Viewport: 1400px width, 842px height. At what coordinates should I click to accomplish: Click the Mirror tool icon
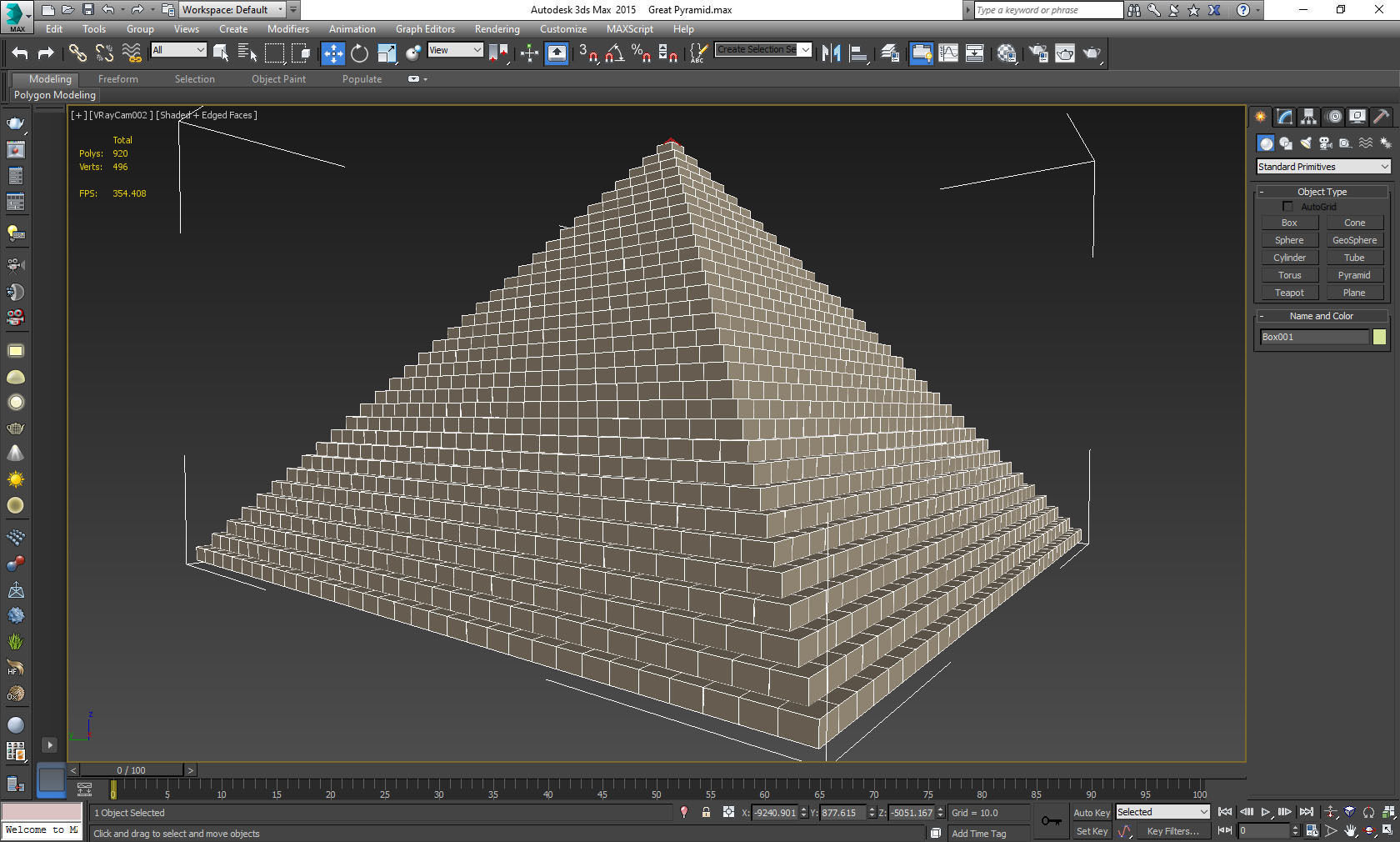(831, 53)
